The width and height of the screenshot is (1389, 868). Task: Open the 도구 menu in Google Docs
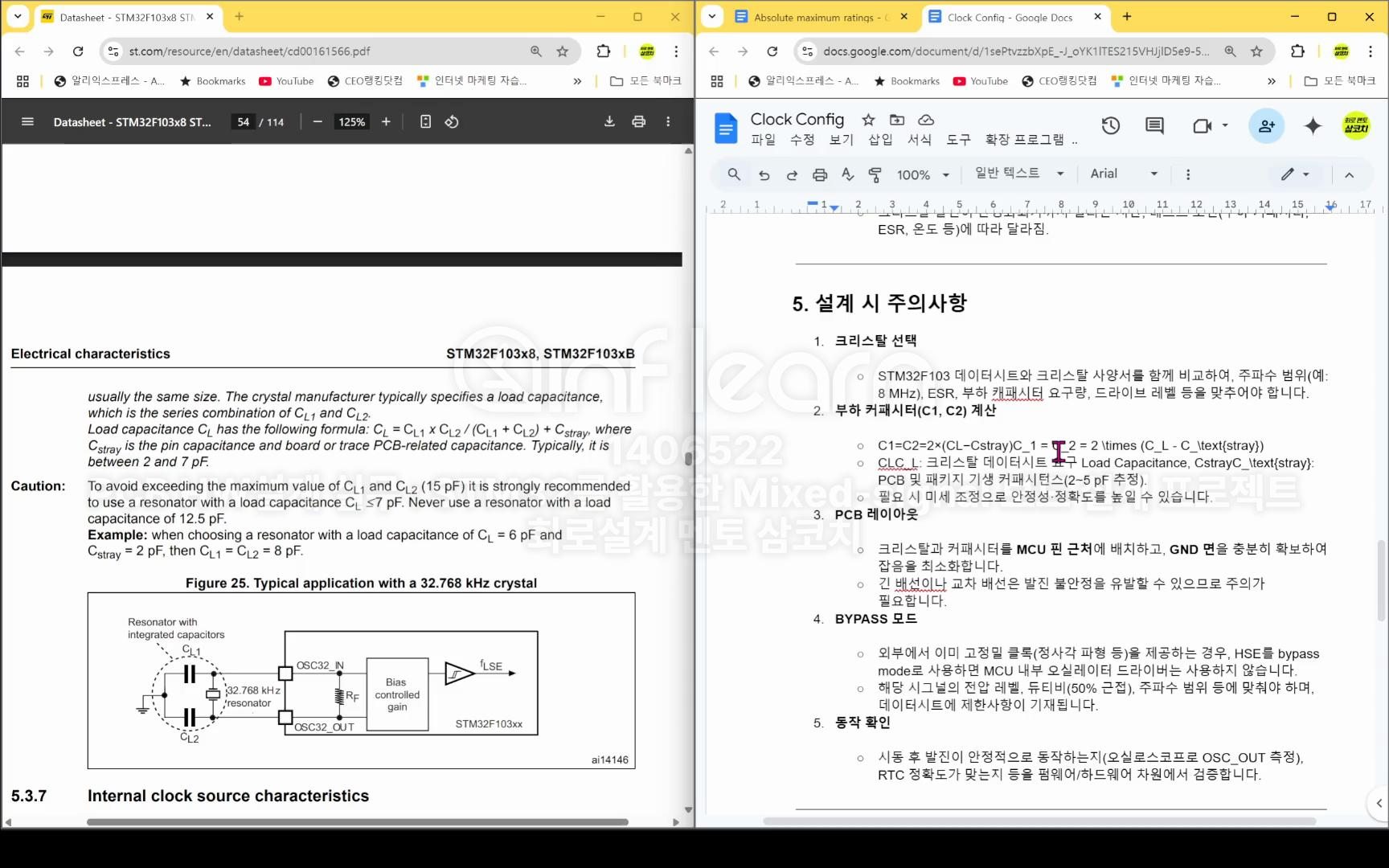pyautogui.click(x=959, y=140)
